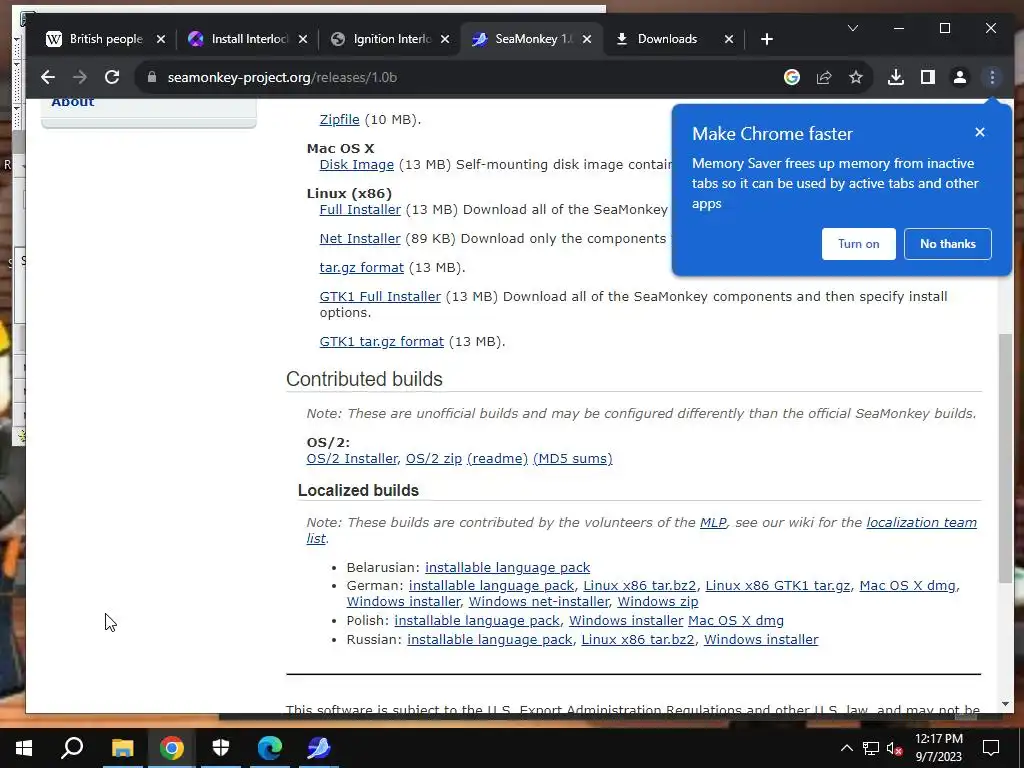The width and height of the screenshot is (1024, 768).
Task: Open the OS/2 readme link
Action: (497, 458)
